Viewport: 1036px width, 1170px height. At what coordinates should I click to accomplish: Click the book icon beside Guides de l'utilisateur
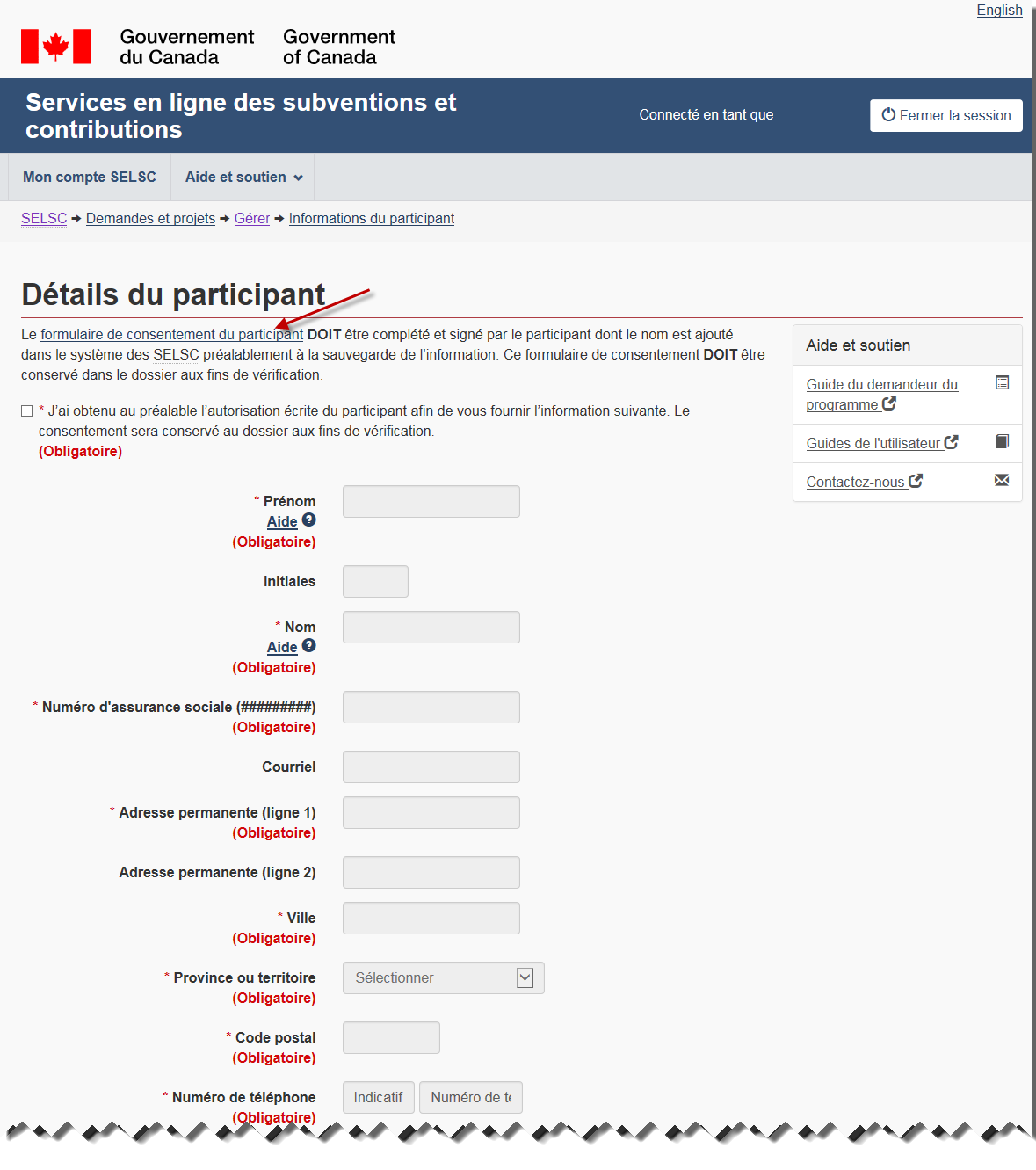click(x=1002, y=441)
